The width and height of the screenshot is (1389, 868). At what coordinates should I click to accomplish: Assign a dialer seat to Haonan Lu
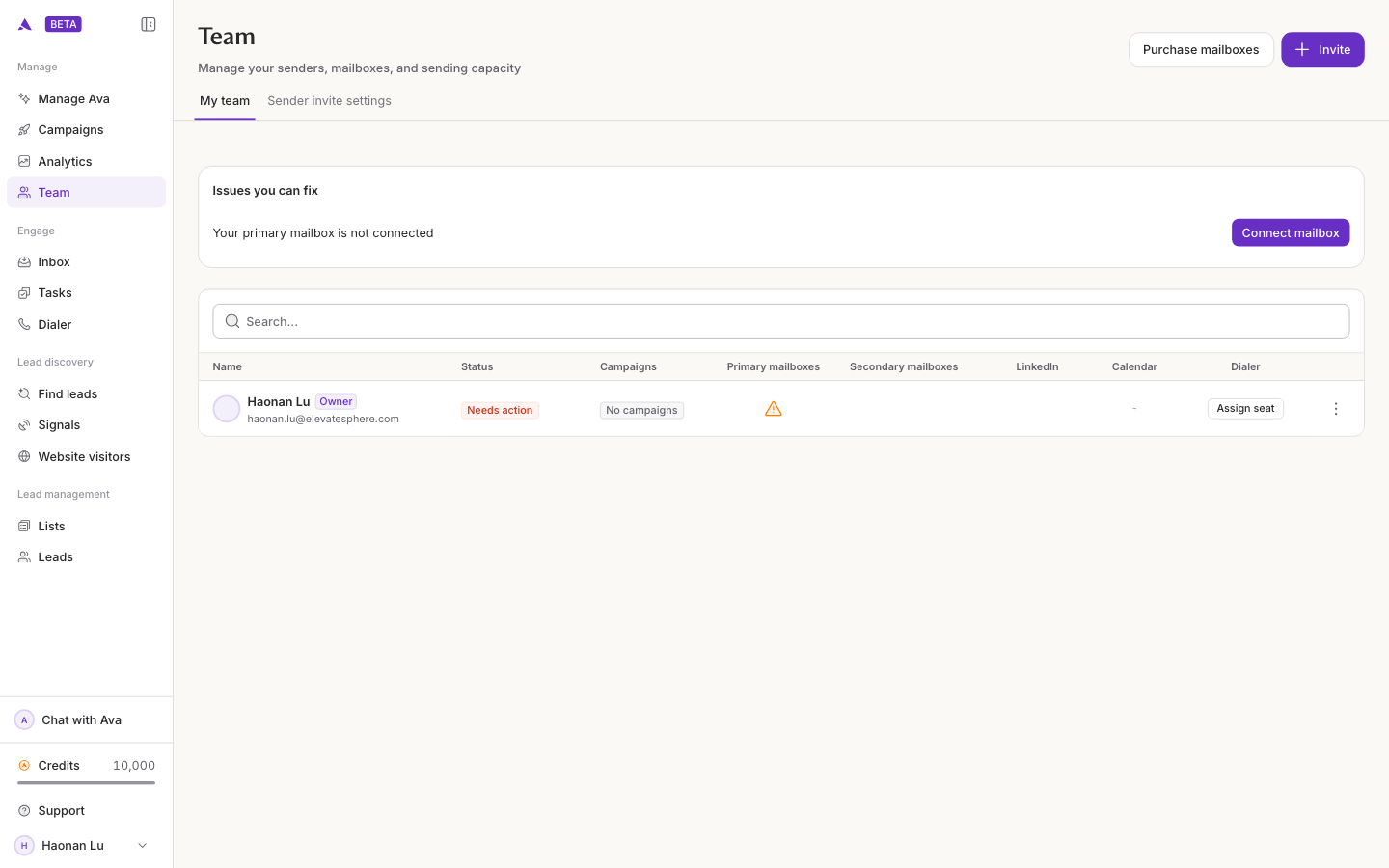click(x=1245, y=409)
